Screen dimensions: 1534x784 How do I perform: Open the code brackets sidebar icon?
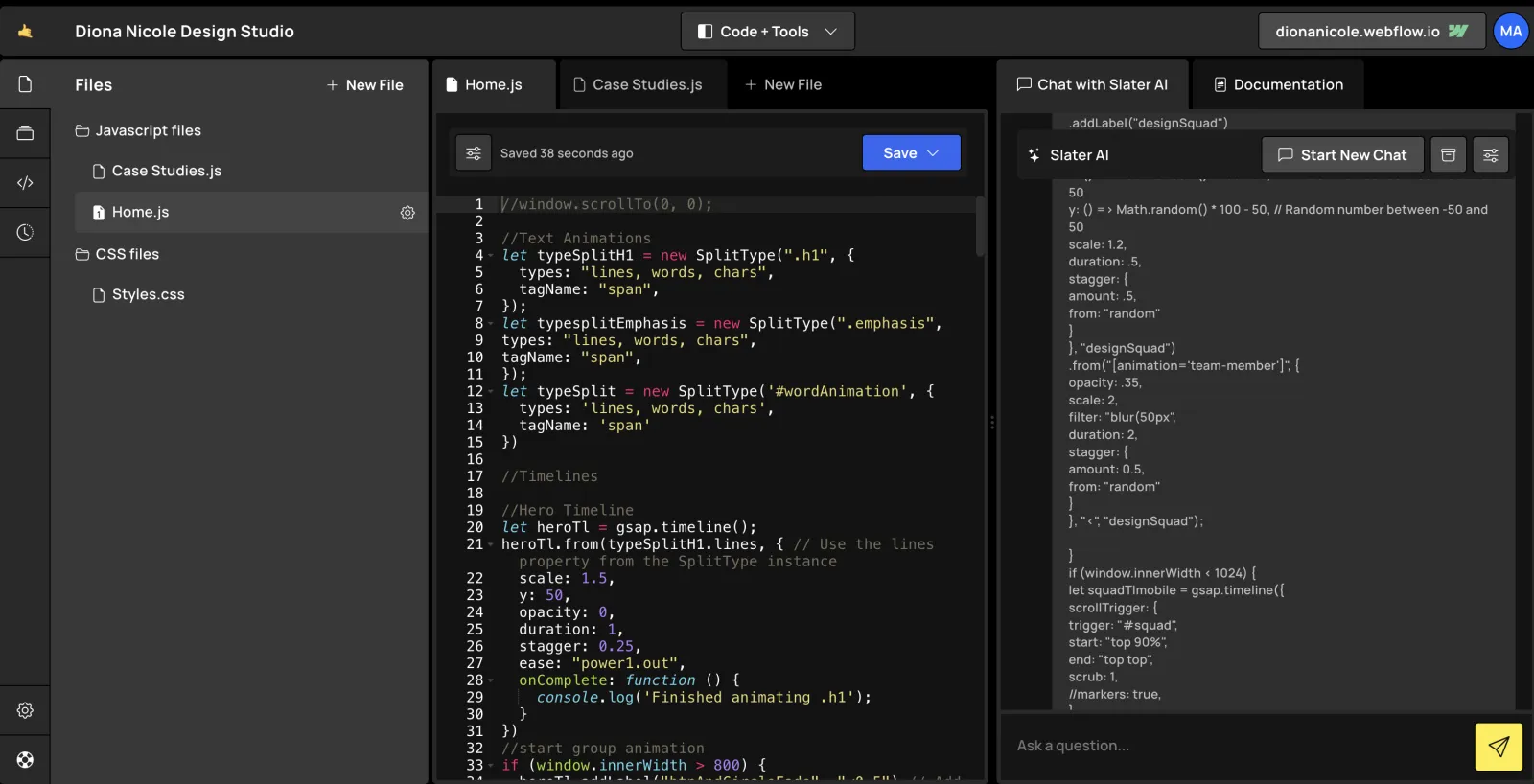[25, 182]
